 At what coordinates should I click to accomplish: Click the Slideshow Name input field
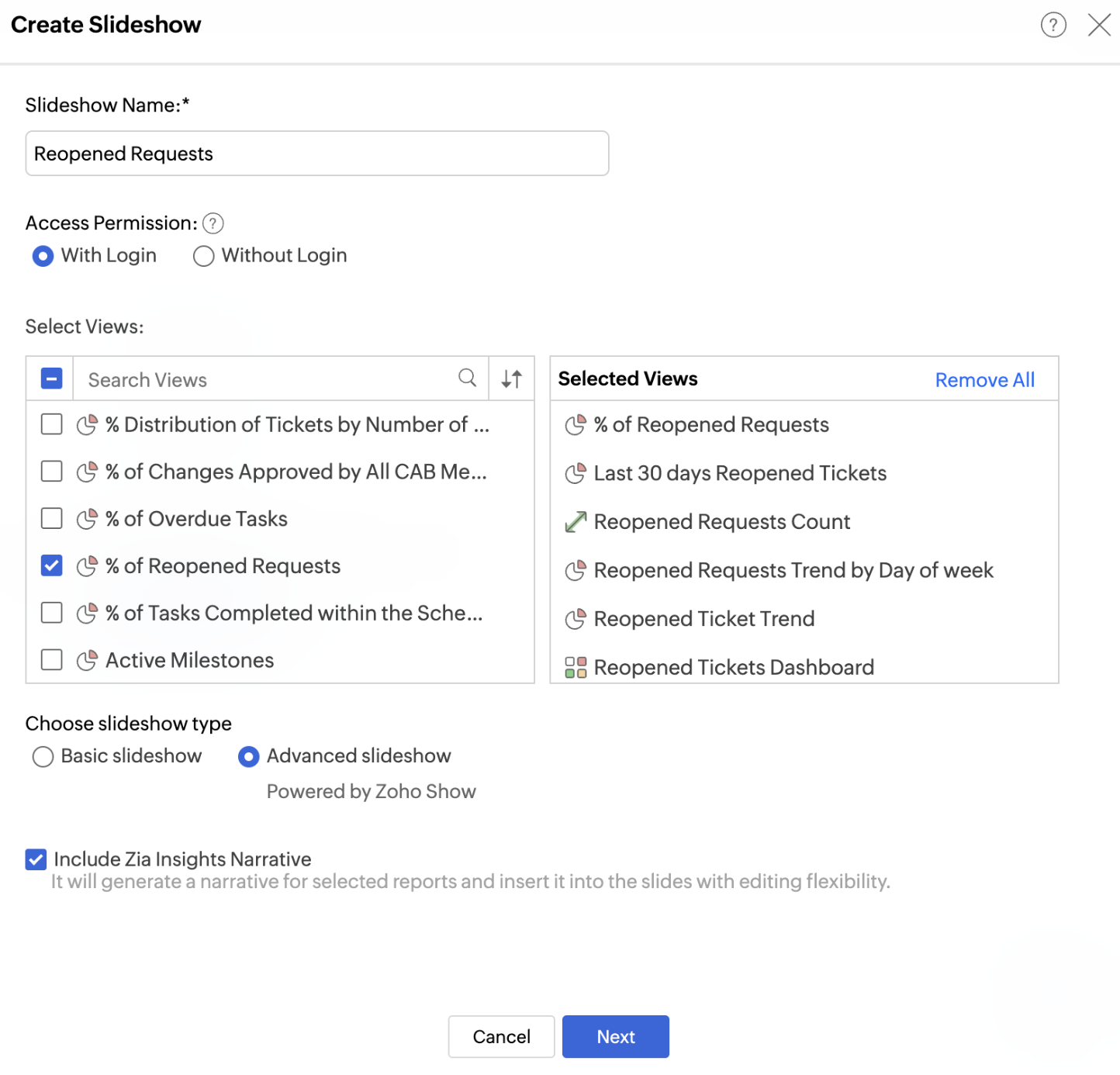[316, 154]
